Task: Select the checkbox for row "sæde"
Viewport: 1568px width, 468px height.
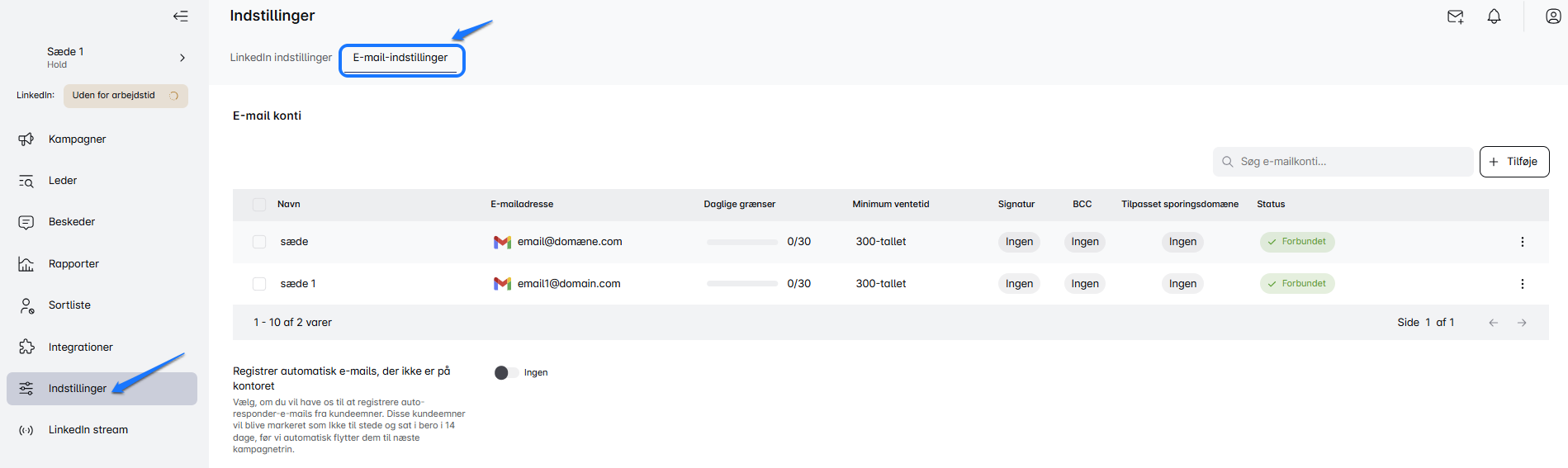Action: [259, 242]
